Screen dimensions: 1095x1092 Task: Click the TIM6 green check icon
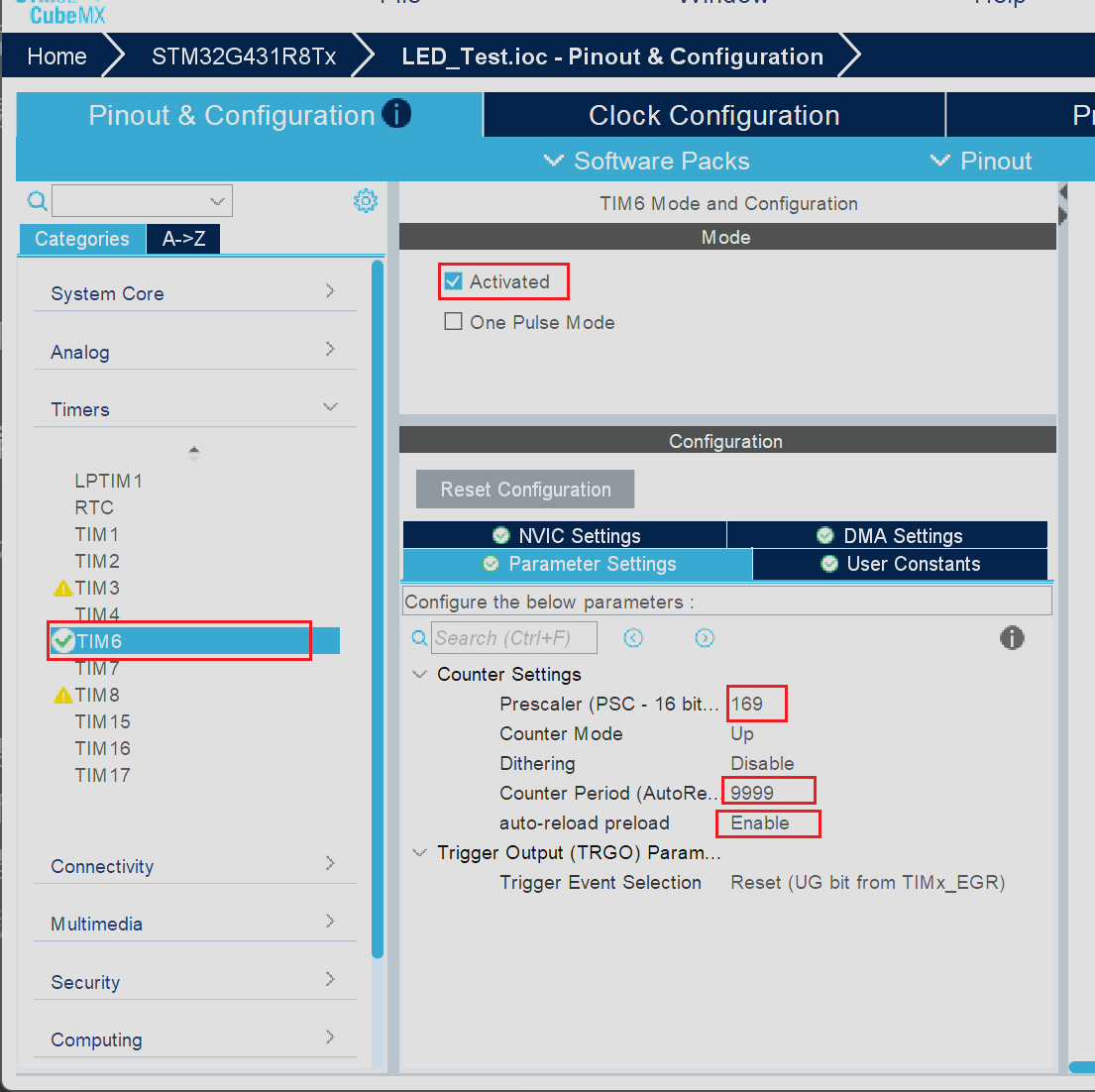[63, 640]
